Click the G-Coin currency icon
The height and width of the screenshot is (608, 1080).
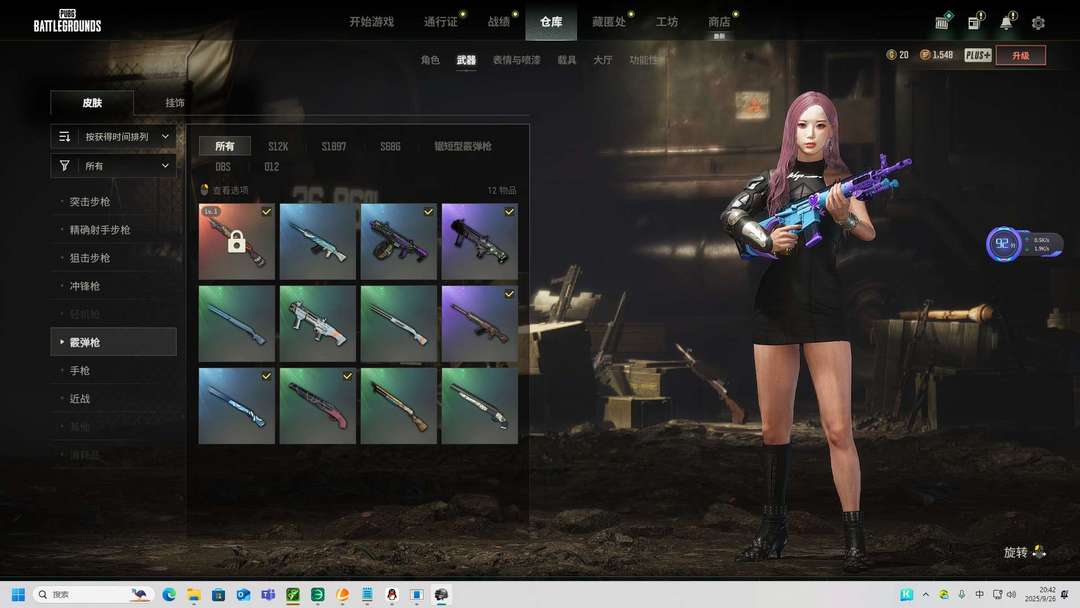pos(891,55)
